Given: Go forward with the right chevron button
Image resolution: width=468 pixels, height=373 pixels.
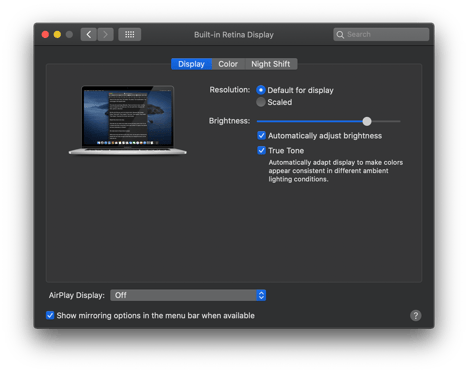Looking at the screenshot, I should click(x=105, y=34).
